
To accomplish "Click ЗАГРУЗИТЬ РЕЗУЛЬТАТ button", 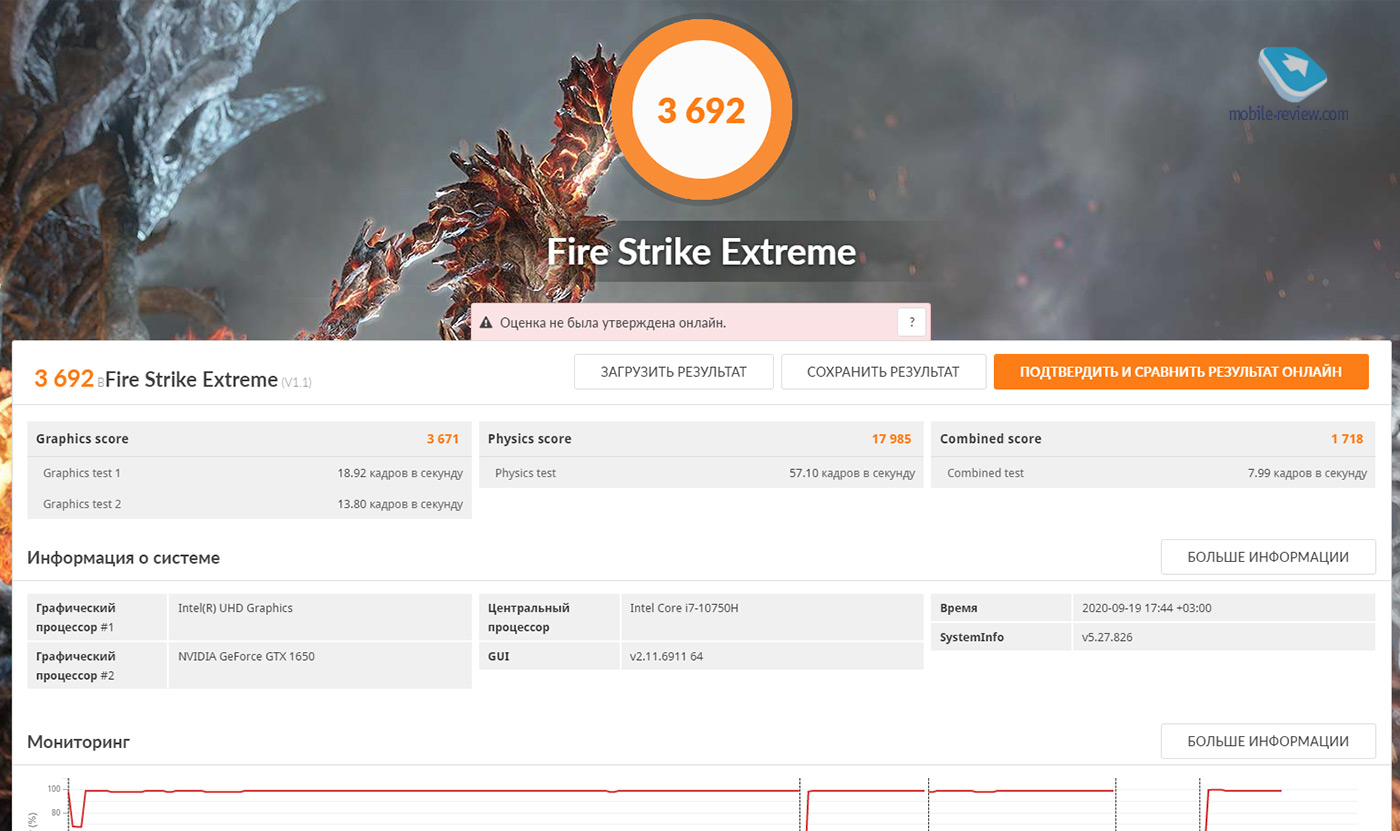I will click(x=674, y=372).
